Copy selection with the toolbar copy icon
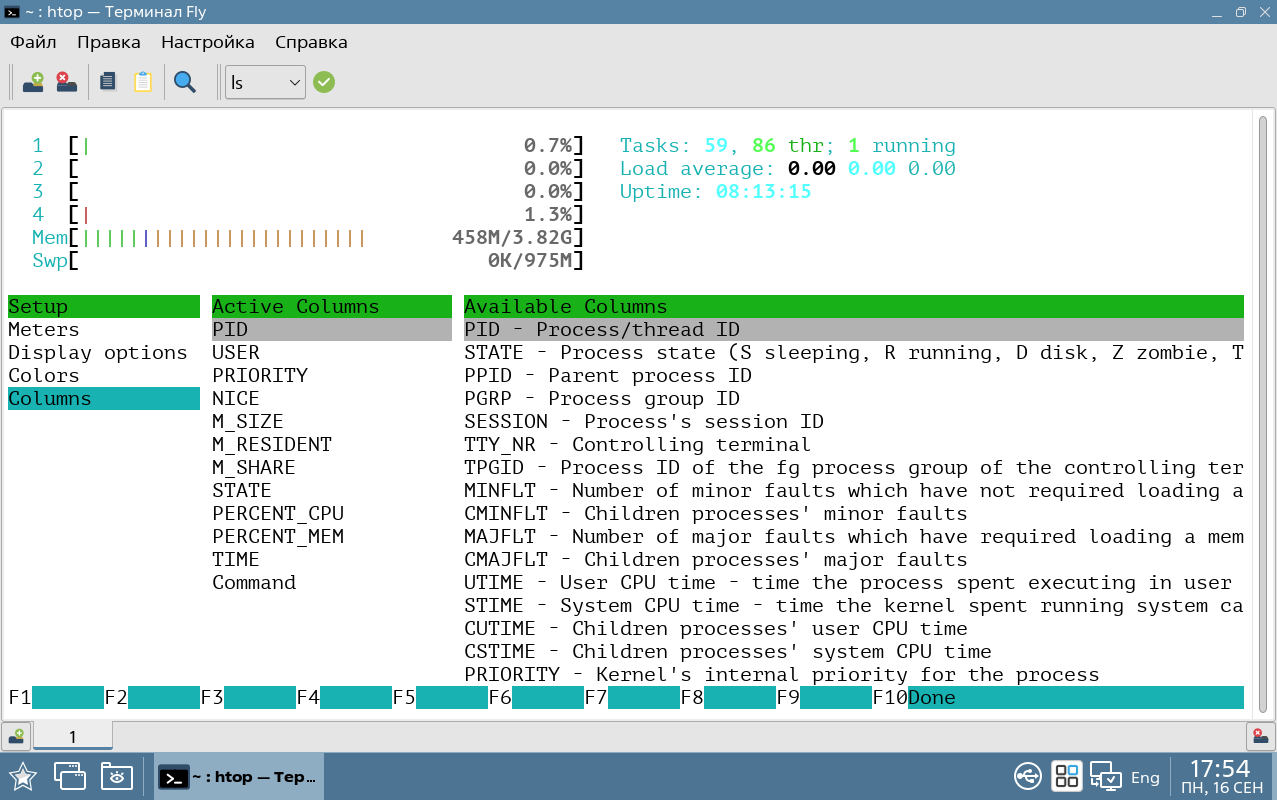 (108, 82)
